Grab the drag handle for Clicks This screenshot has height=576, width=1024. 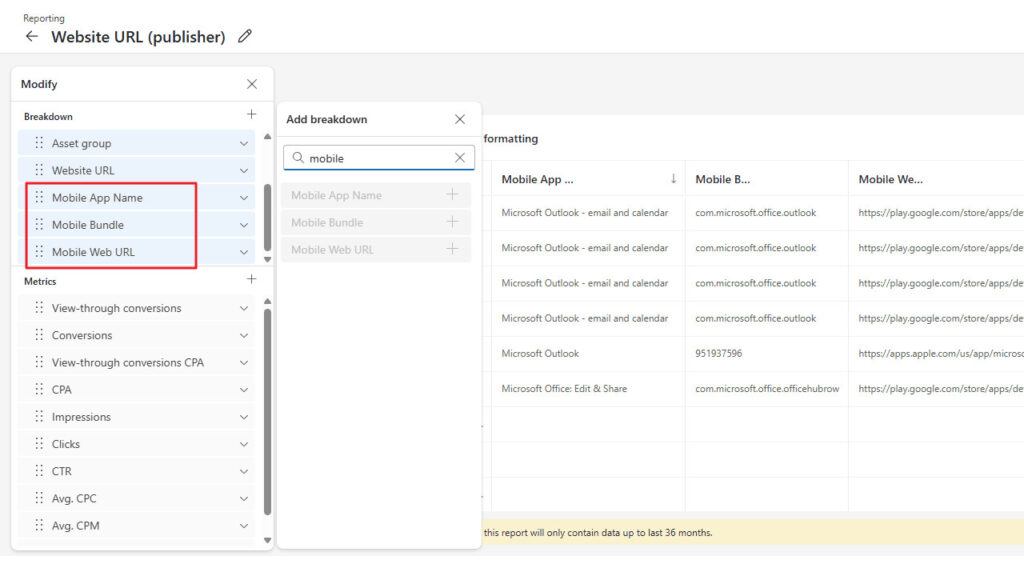tap(39, 443)
